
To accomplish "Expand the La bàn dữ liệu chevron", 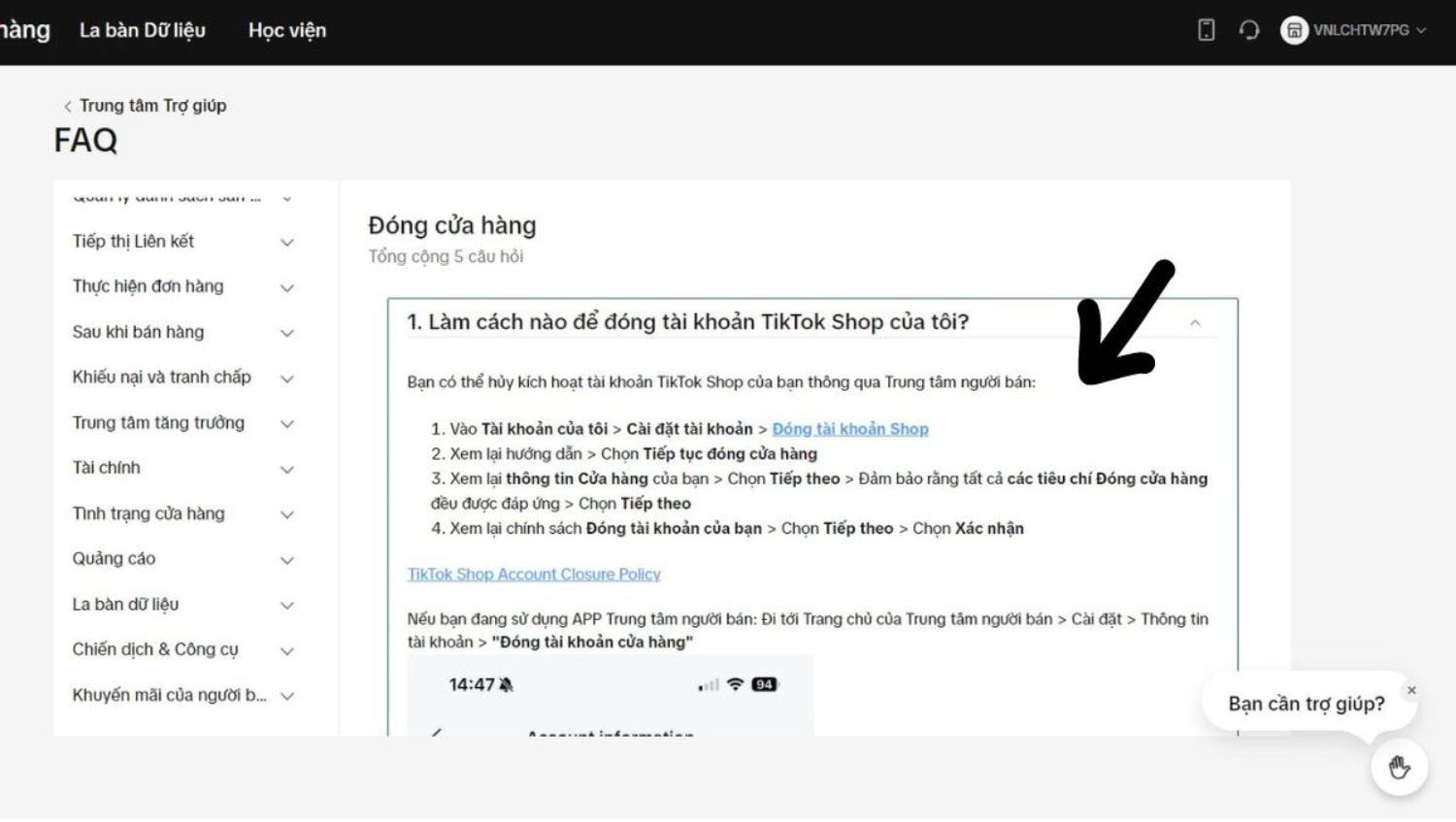I will [287, 605].
